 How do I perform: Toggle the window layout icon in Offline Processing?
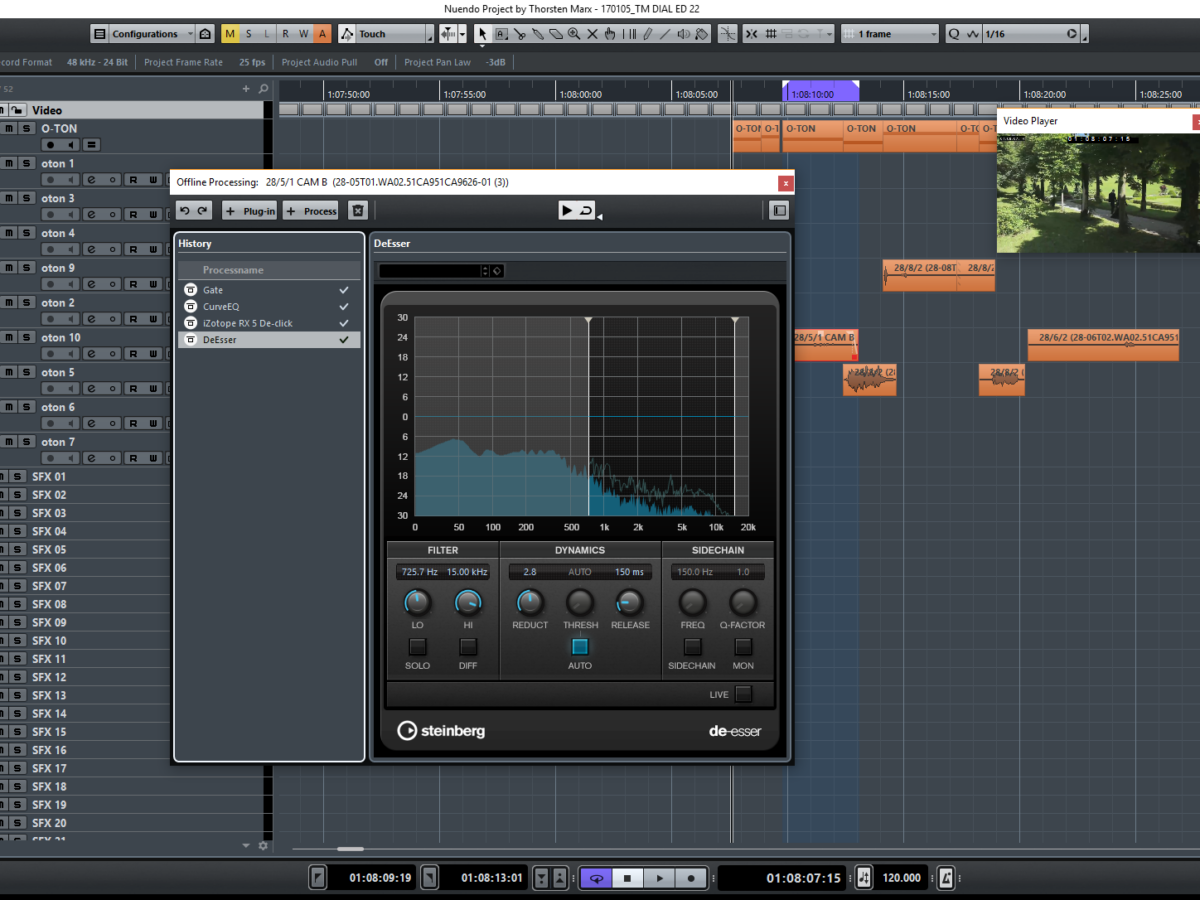pyautogui.click(x=779, y=211)
